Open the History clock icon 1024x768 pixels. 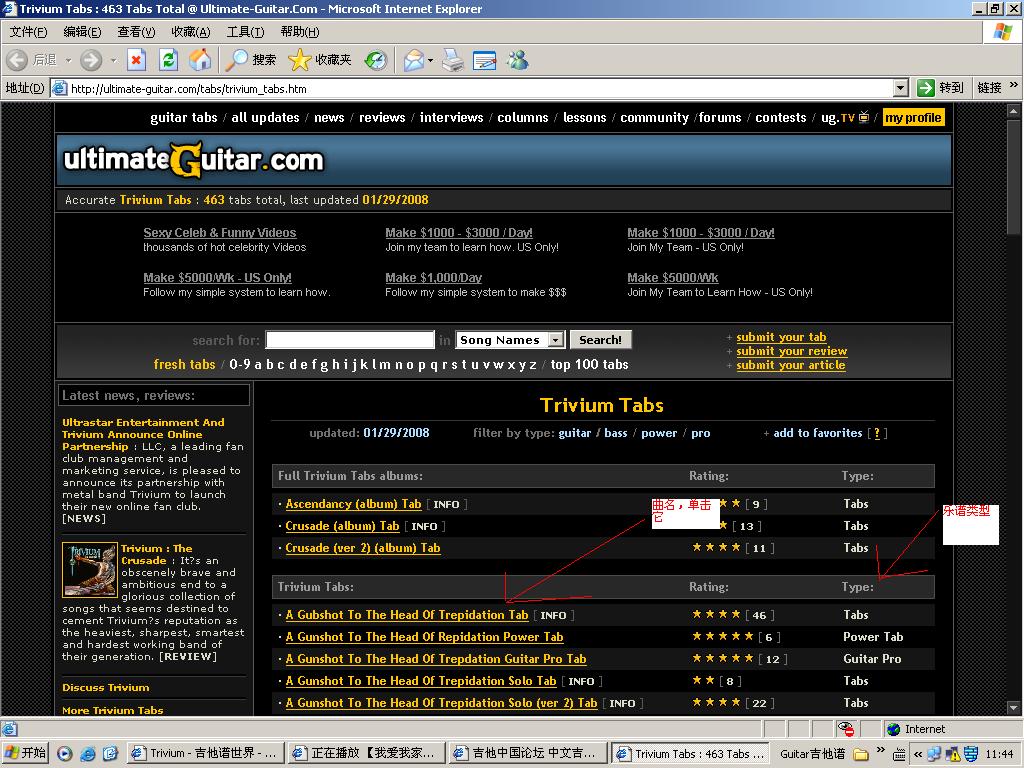tap(376, 60)
